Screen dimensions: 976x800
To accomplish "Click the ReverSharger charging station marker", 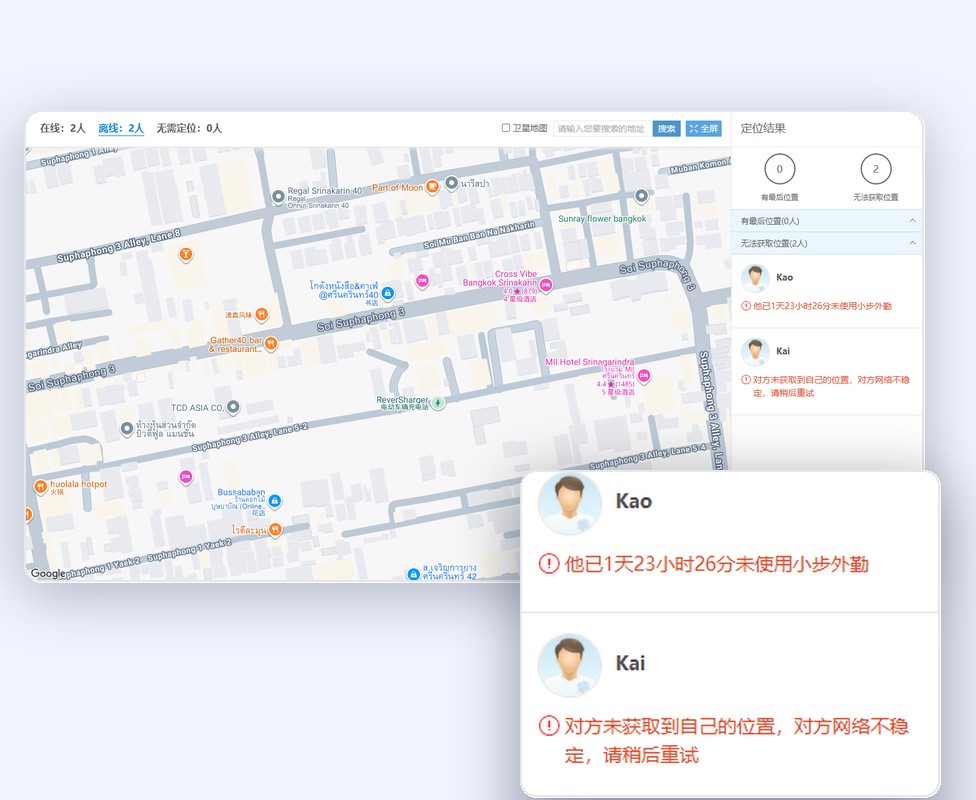I will tap(438, 403).
